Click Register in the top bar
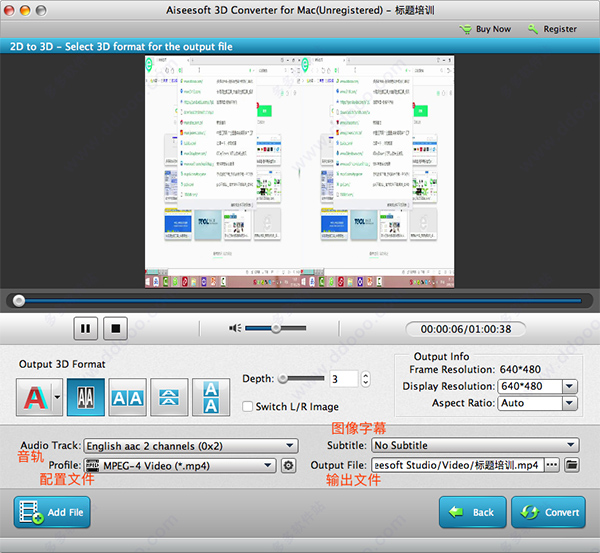The width and height of the screenshot is (600, 553). [552, 29]
